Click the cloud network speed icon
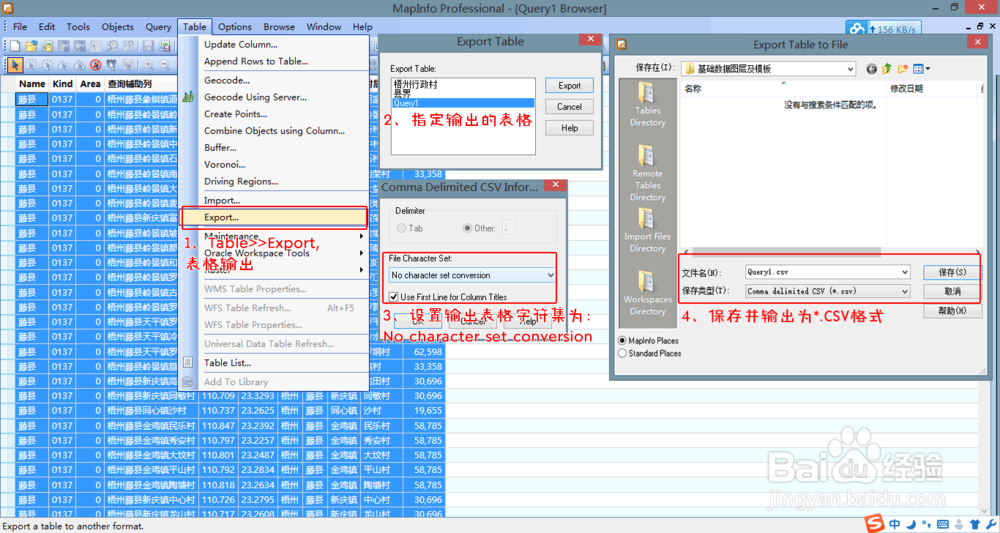 (858, 29)
